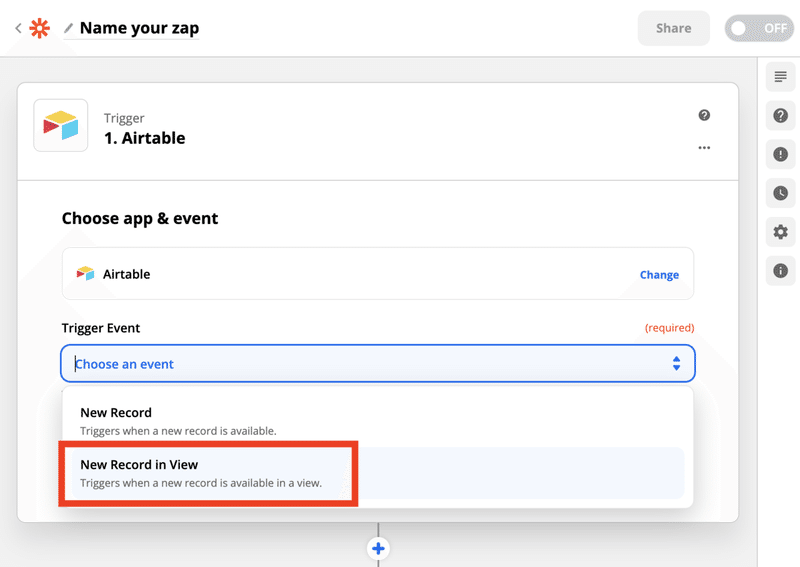Open the outline notes sidebar icon

pyautogui.click(x=780, y=77)
